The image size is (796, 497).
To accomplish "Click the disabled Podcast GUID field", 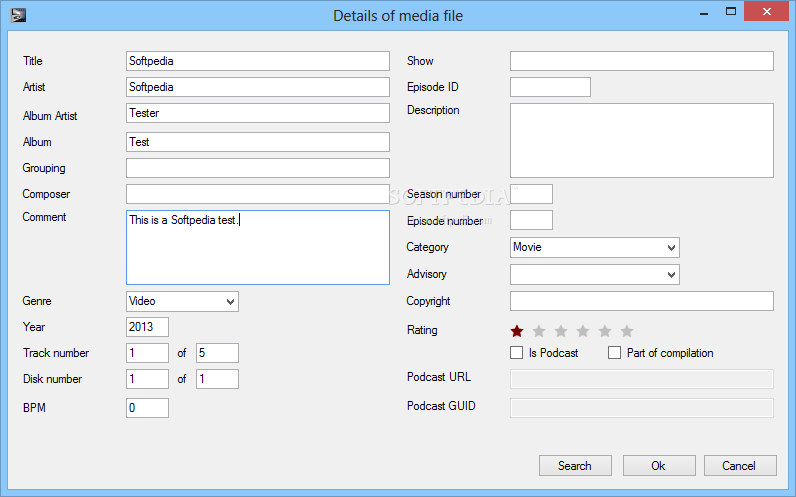I will (642, 408).
